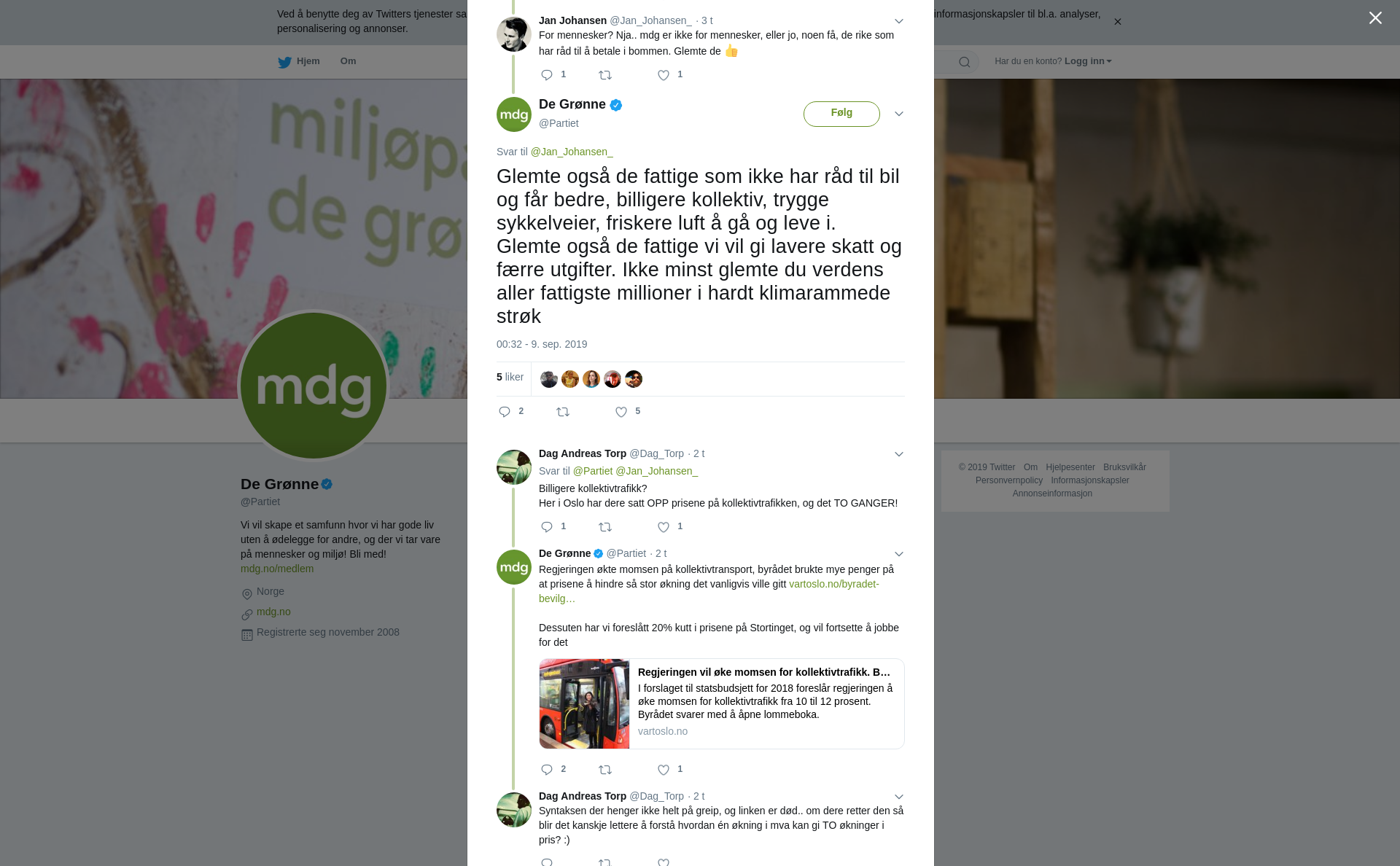Retweet Dag Andreas Torp's first reply

click(x=605, y=527)
